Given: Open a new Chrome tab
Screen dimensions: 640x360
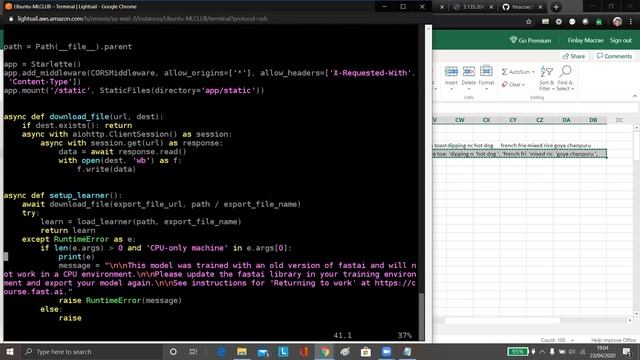Looking at the screenshot, I should pyautogui.click(x=556, y=7).
